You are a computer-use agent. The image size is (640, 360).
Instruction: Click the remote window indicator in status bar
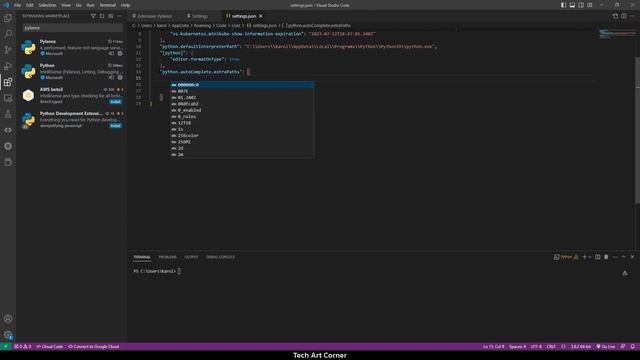pyautogui.click(x=6, y=347)
